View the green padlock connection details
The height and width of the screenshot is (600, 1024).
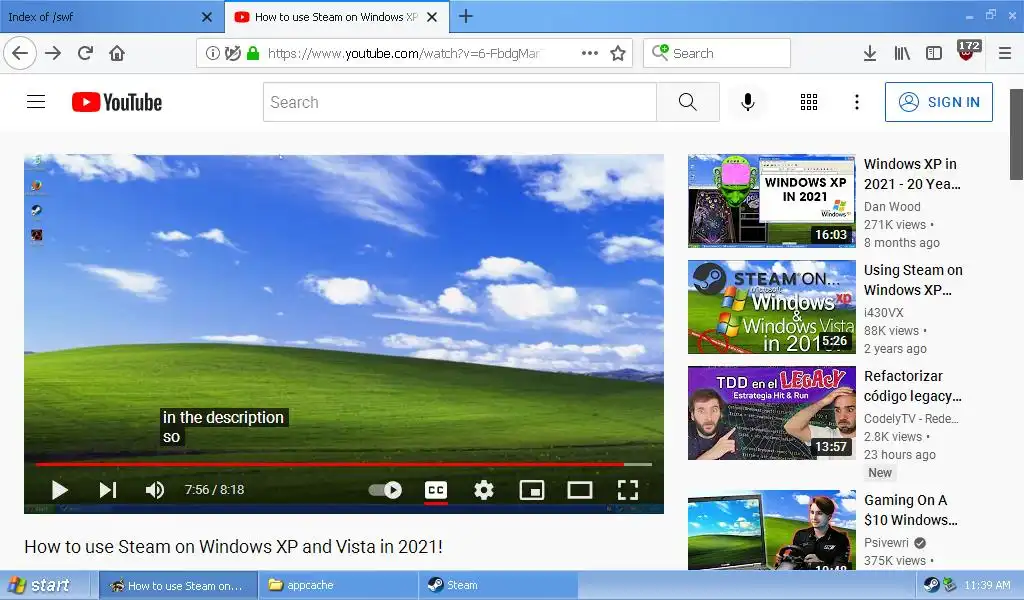(253, 53)
